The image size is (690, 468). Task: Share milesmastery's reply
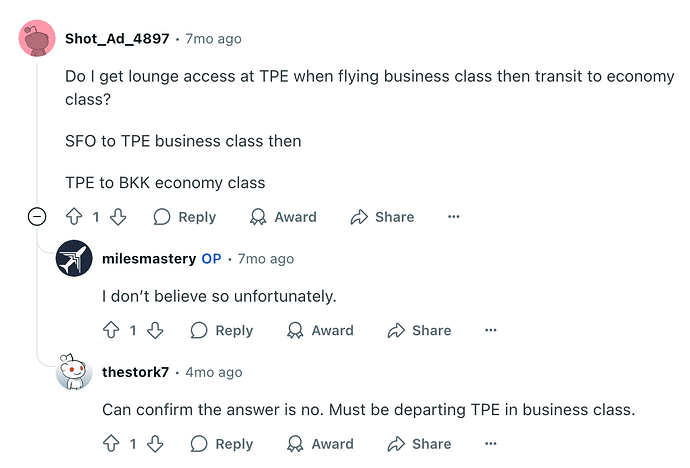pyautogui.click(x=419, y=330)
